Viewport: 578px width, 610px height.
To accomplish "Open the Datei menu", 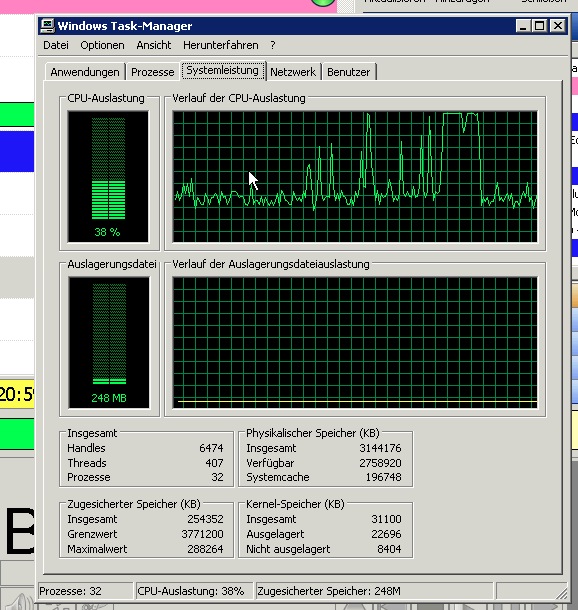I will [56, 45].
